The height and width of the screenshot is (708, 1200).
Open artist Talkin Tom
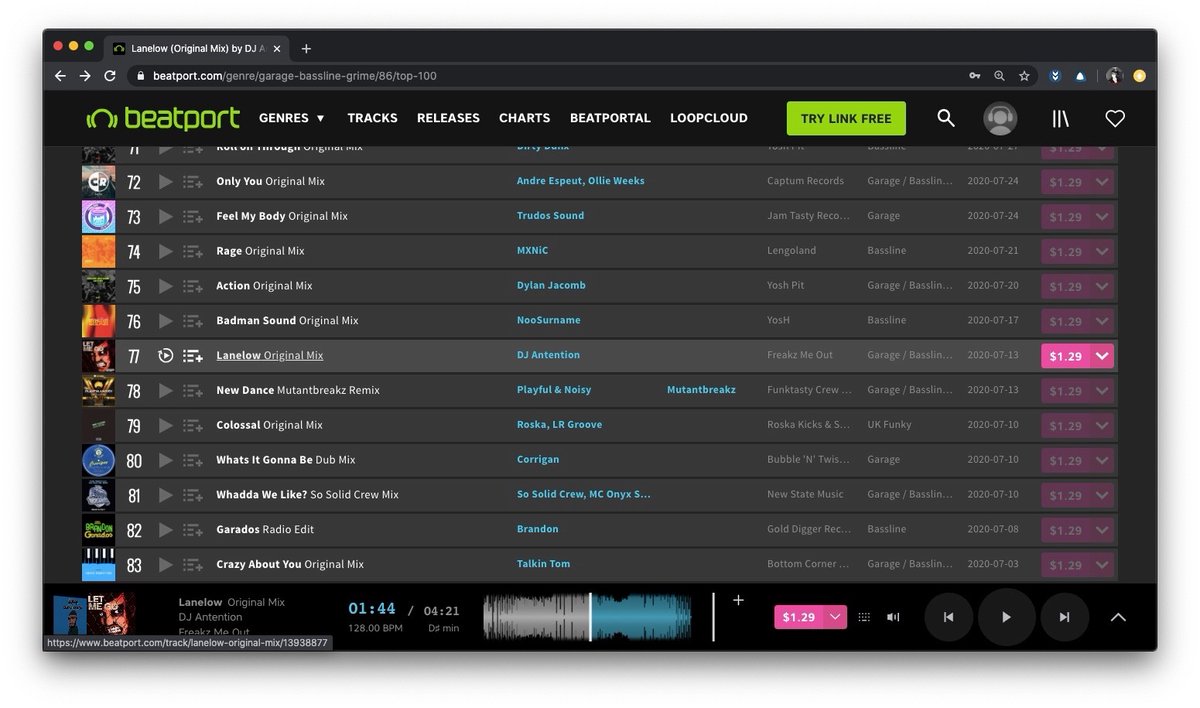[x=543, y=564]
